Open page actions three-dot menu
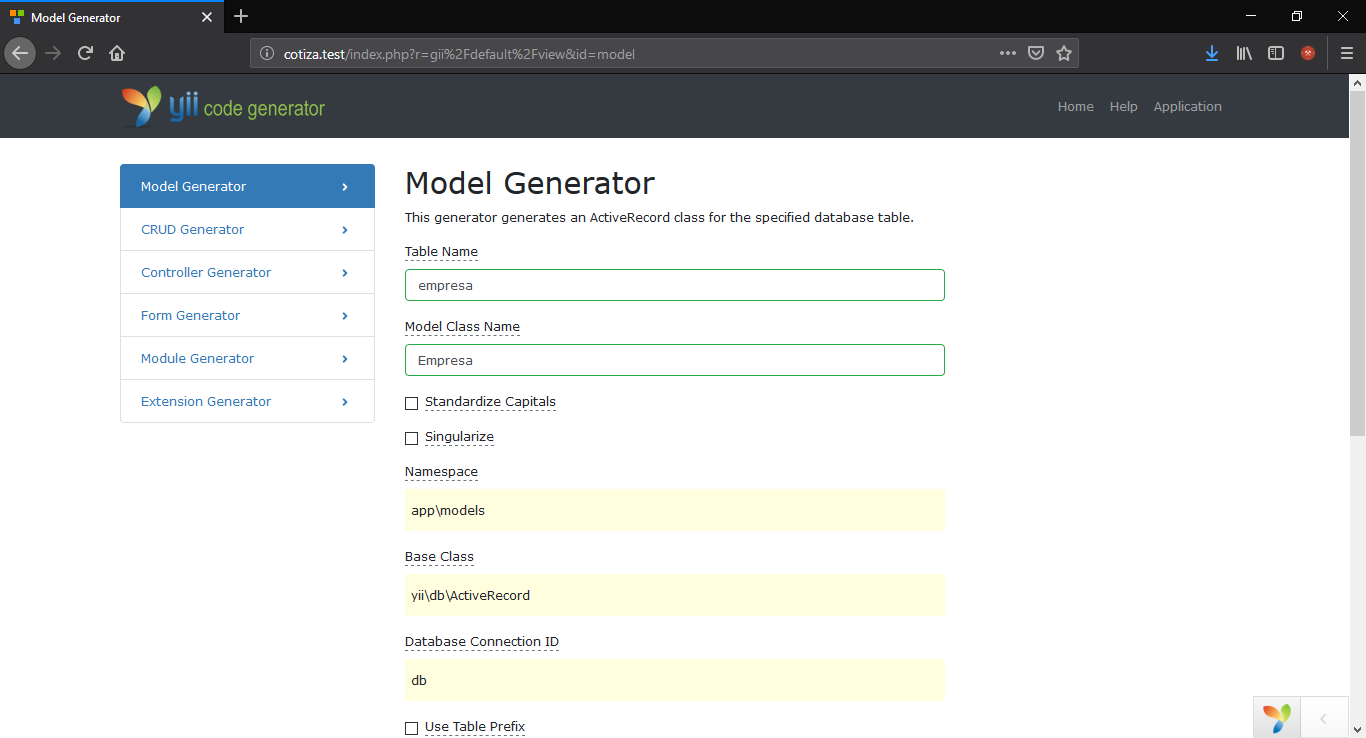The width and height of the screenshot is (1366, 738). pos(1008,53)
